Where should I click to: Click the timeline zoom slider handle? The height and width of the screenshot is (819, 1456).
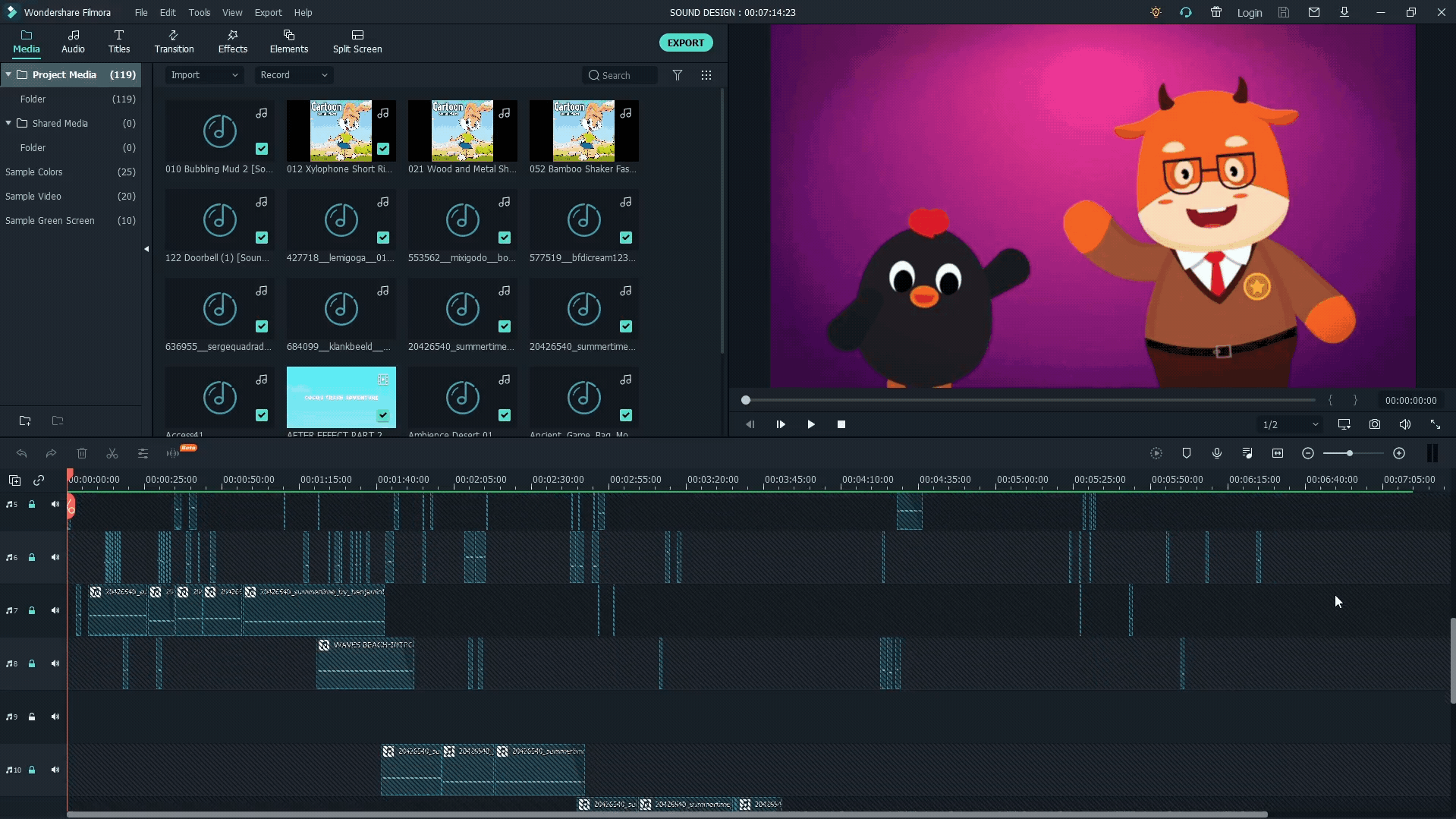pos(1350,453)
